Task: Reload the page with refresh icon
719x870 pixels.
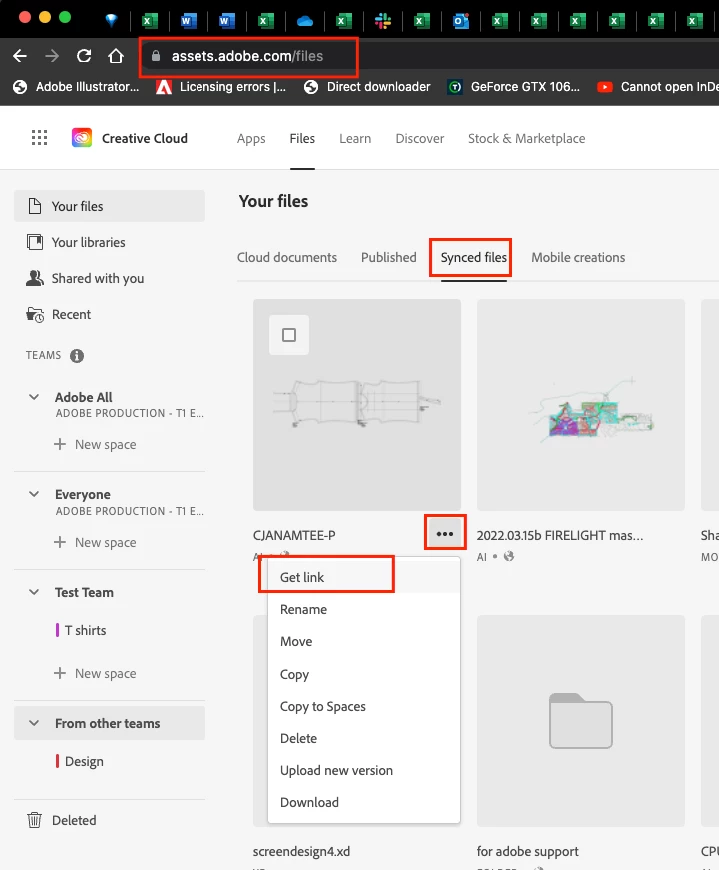Action: tap(84, 55)
